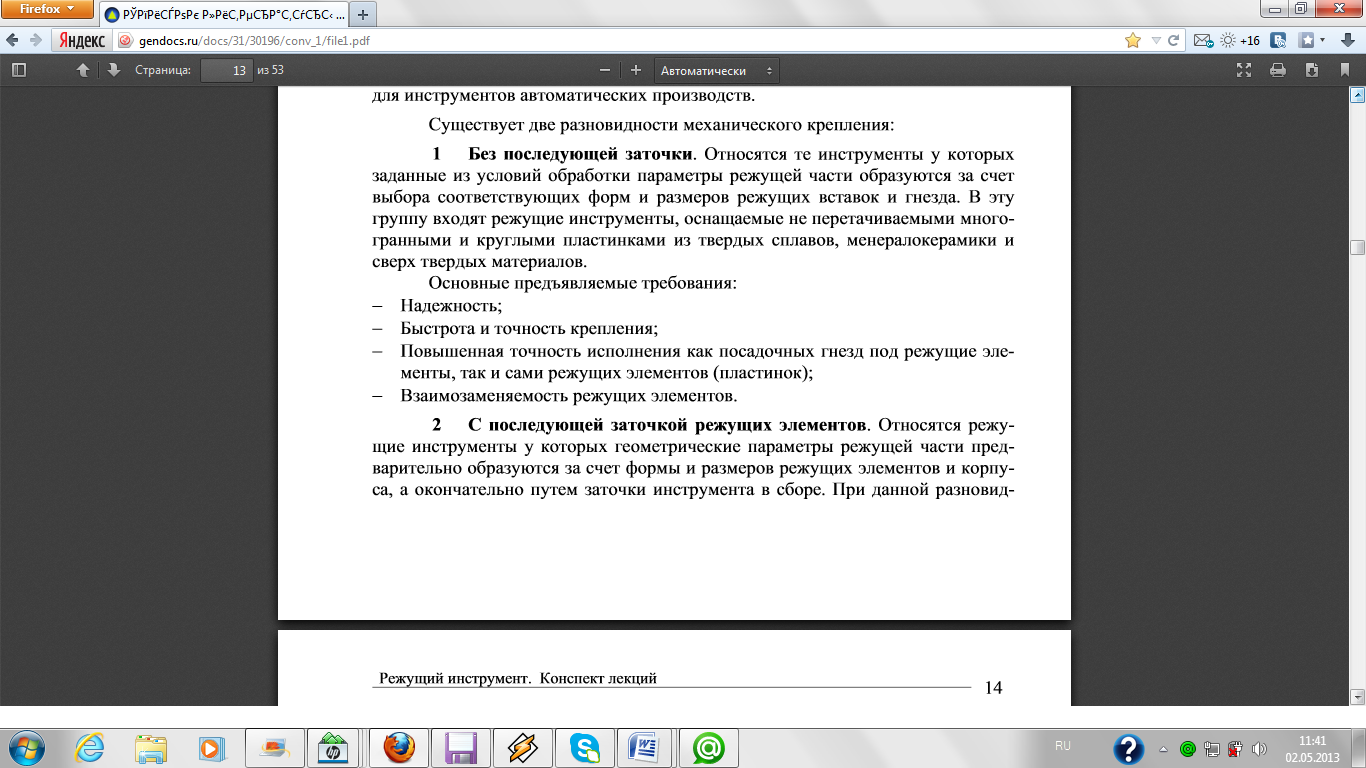This screenshot has width=1366, height=768.
Task: Bookmark this page with the star
Action: (1133, 41)
